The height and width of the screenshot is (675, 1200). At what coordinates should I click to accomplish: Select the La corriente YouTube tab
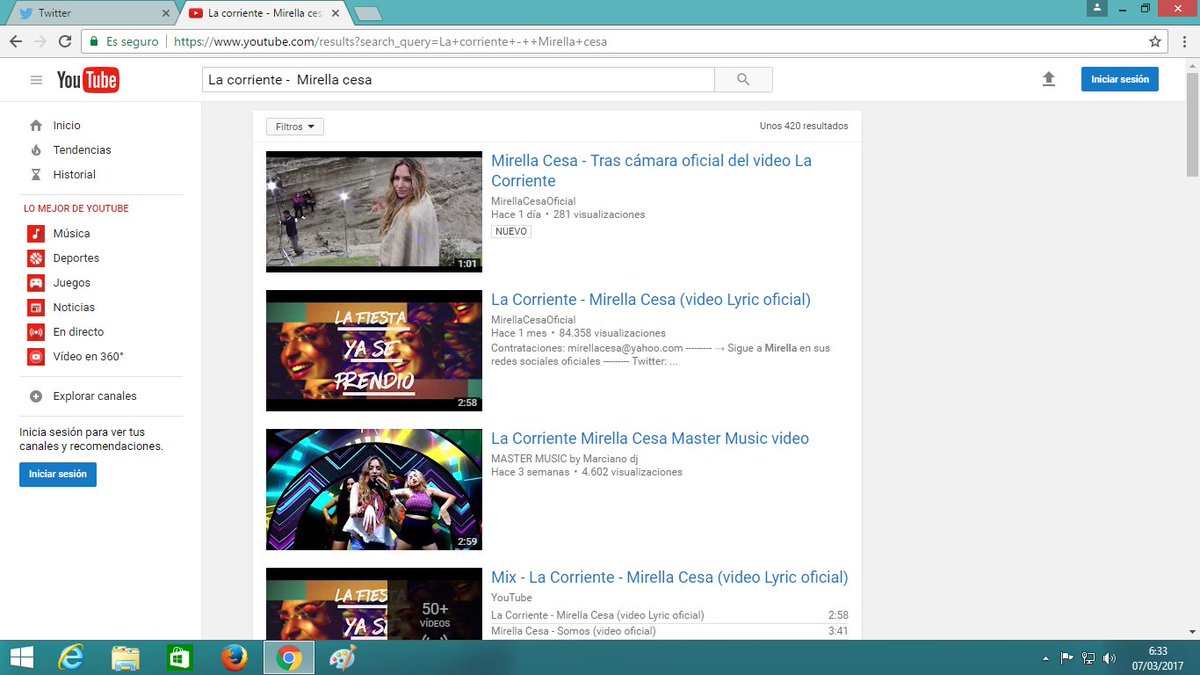[262, 13]
